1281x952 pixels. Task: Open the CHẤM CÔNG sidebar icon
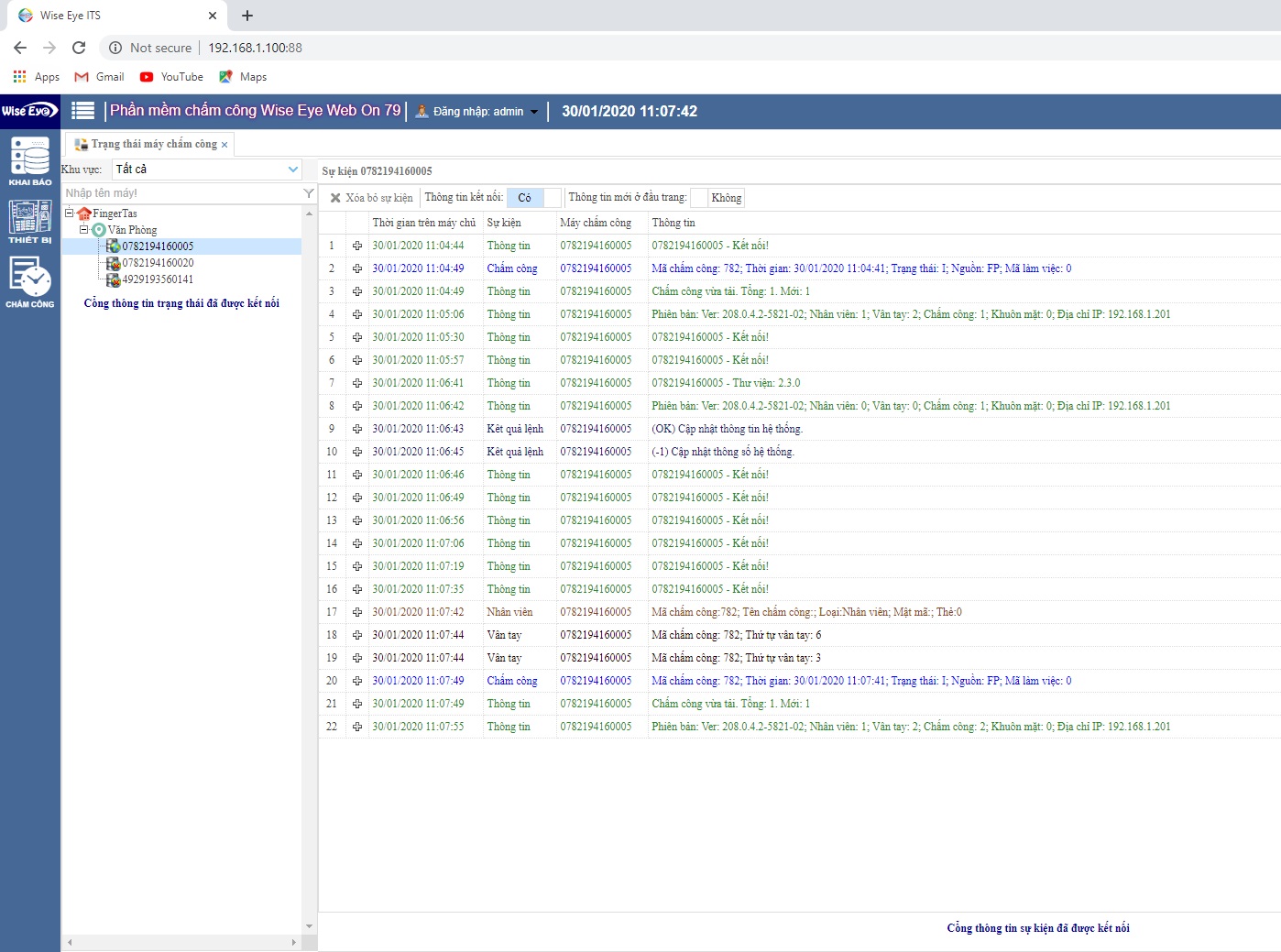click(x=30, y=280)
